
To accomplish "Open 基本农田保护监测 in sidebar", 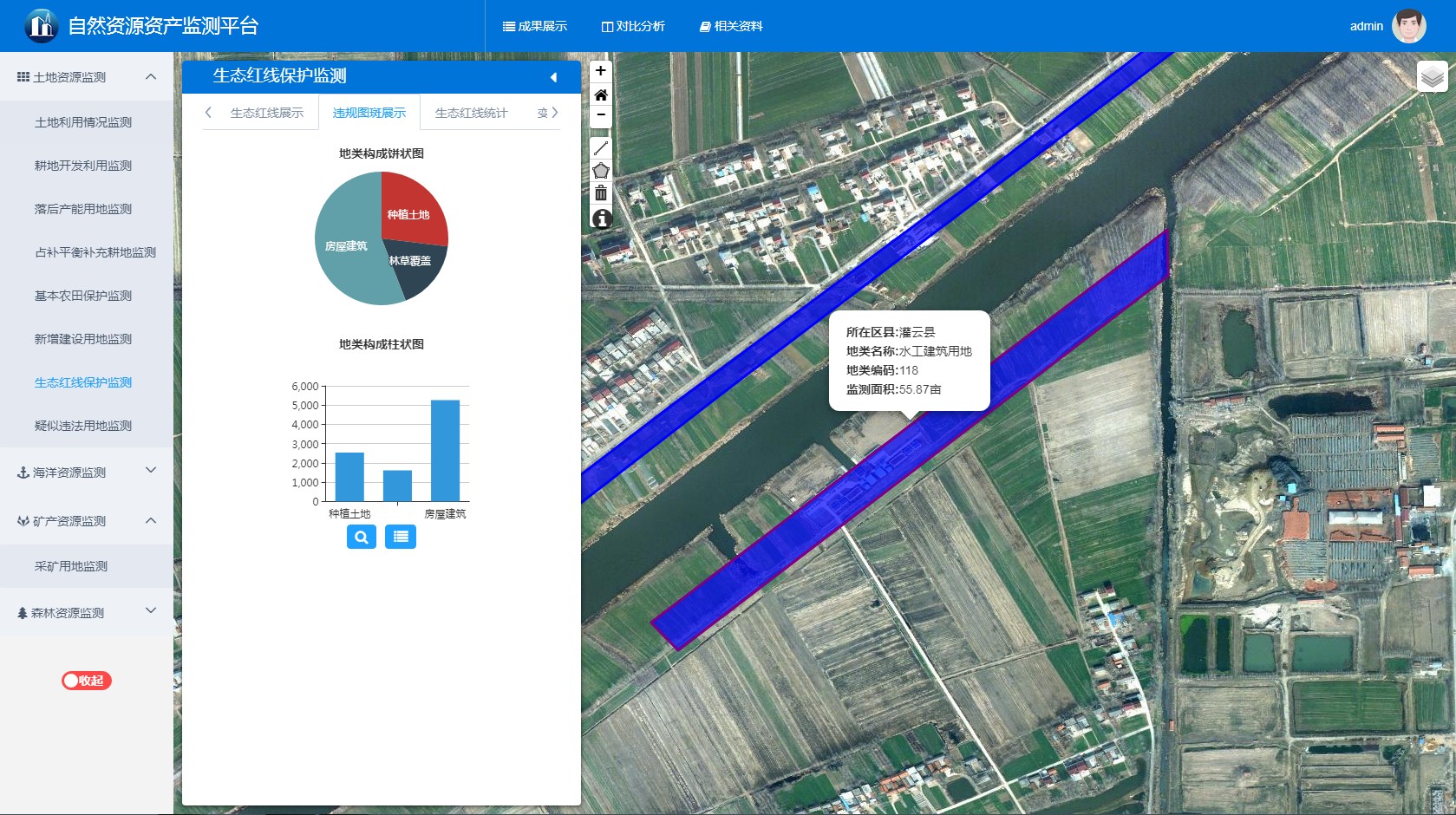I will tap(83, 296).
